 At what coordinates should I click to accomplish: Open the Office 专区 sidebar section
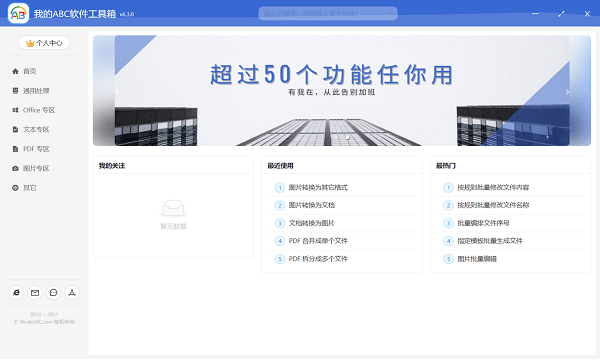click(34, 110)
